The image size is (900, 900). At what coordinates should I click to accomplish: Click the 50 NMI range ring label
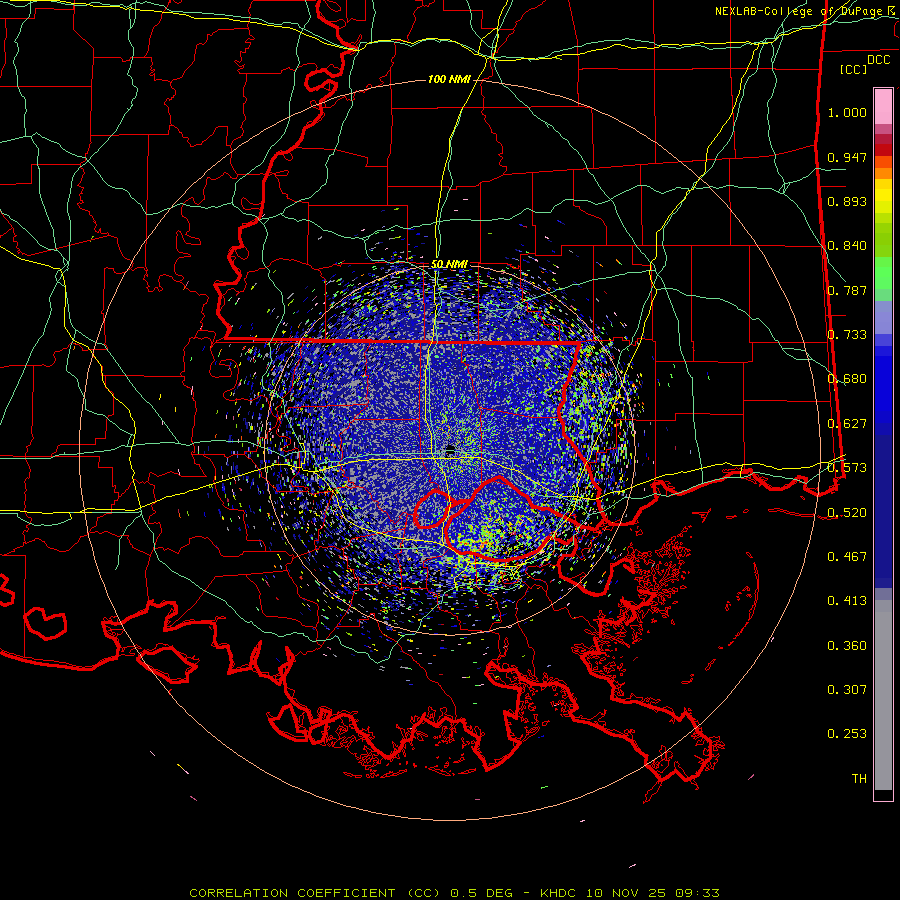(x=449, y=264)
